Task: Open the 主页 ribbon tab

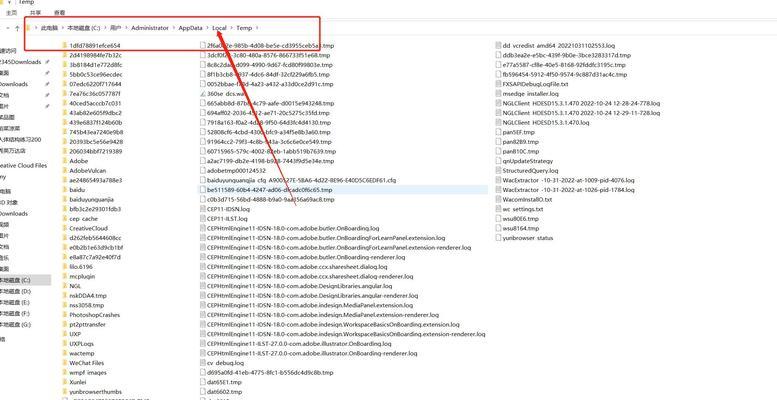Action: (11, 12)
